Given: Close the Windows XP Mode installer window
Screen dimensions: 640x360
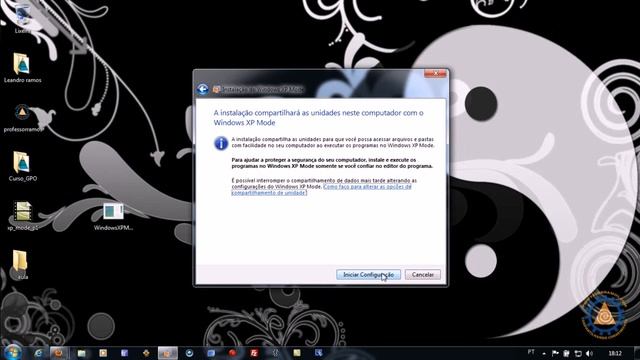Looking at the screenshot, I should pos(435,73).
